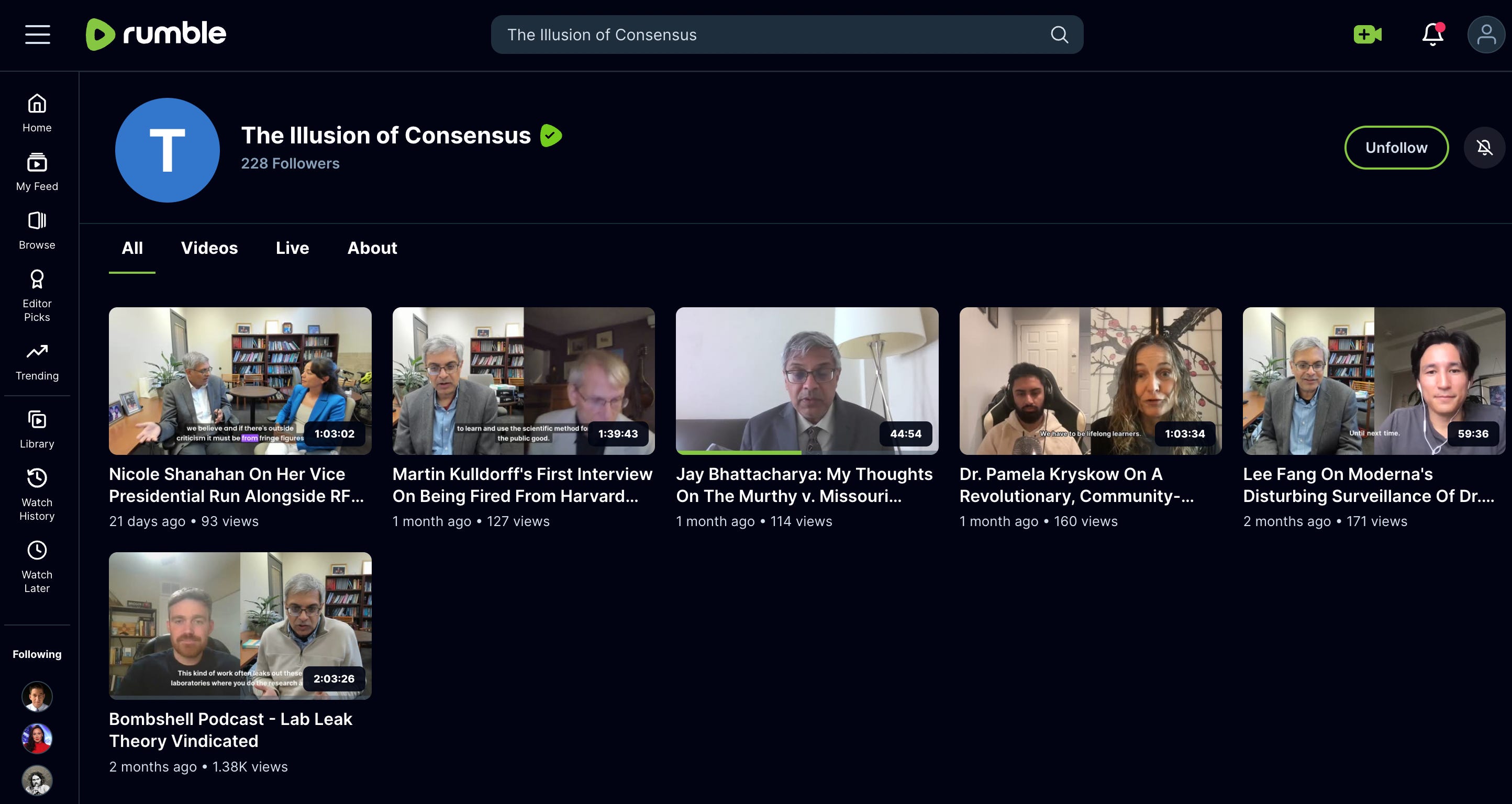Screen dimensions: 1512x804
Task: Click the green verified badge
Action: coord(551,136)
